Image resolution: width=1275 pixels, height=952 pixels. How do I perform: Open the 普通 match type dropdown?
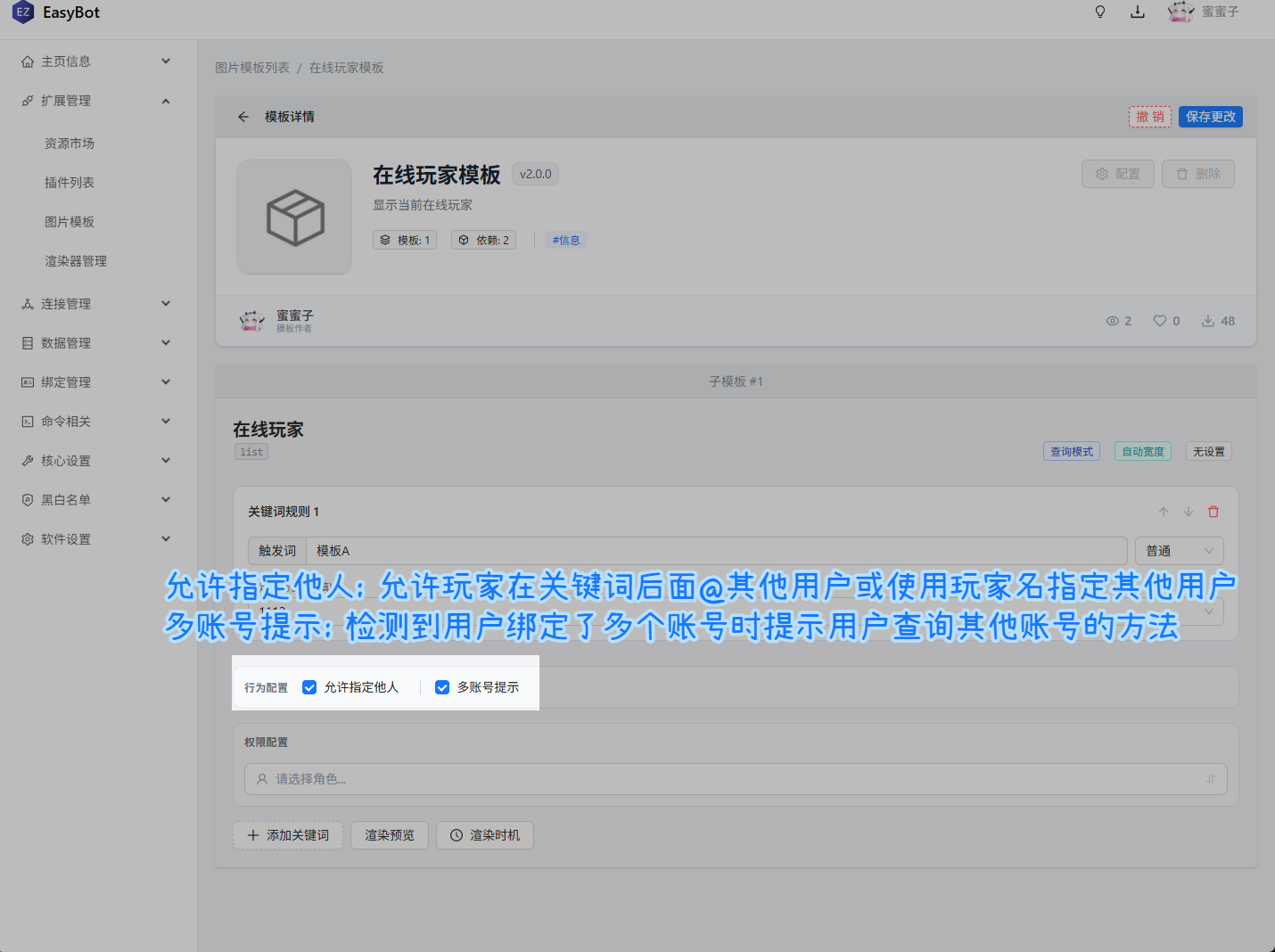pos(1179,551)
